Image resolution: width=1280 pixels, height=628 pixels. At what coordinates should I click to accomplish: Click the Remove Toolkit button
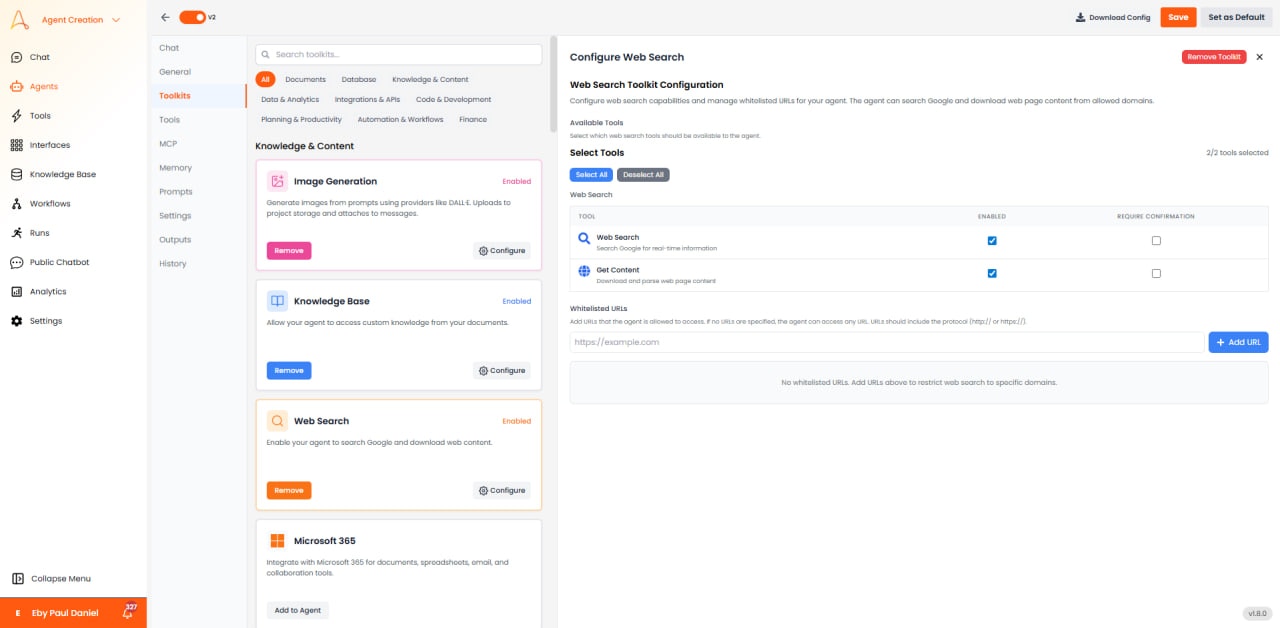click(1214, 57)
